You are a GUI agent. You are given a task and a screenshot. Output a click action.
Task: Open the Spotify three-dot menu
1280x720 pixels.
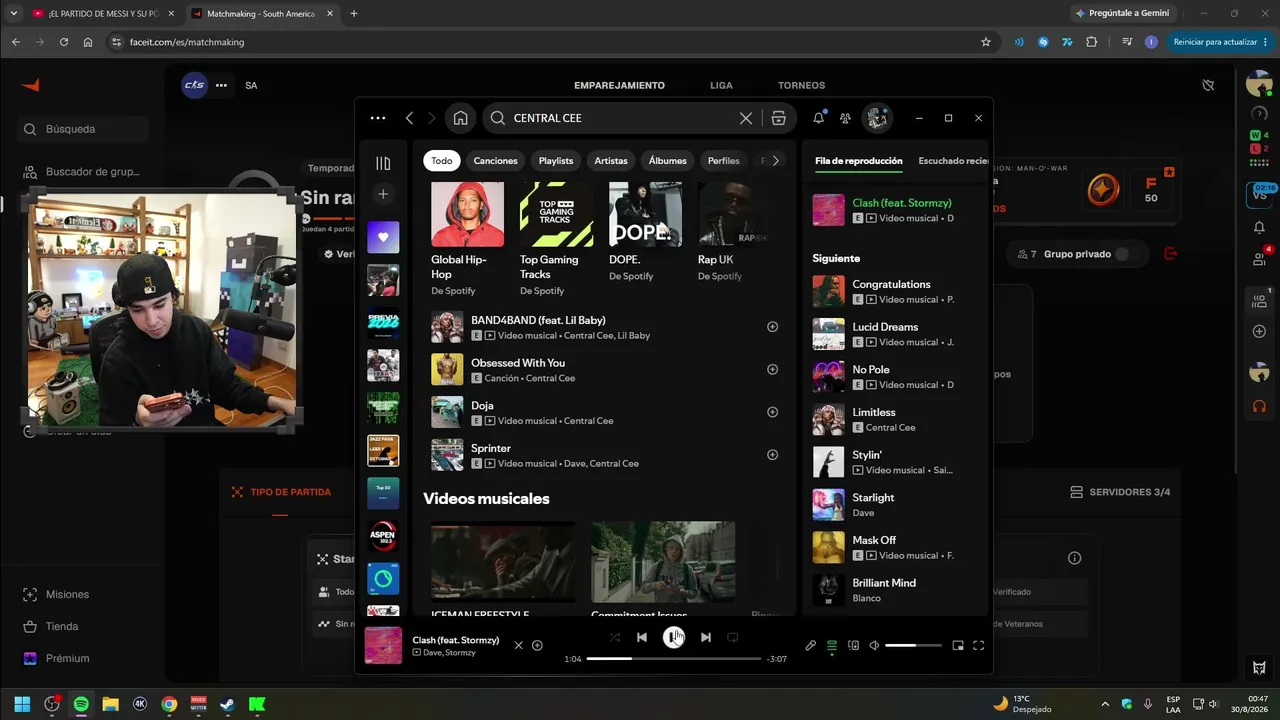click(x=377, y=118)
